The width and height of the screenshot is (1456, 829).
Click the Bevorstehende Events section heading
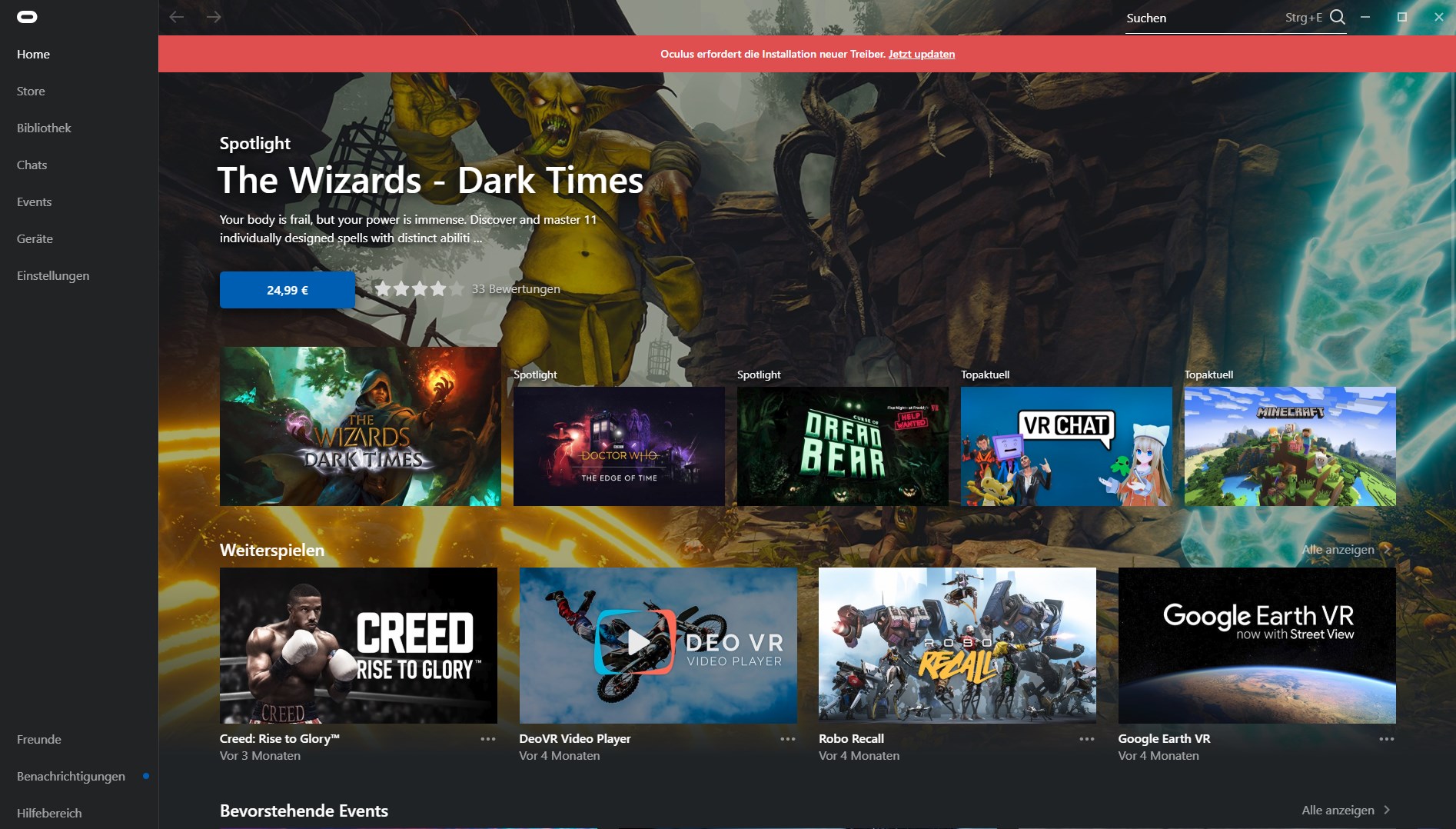coord(304,811)
